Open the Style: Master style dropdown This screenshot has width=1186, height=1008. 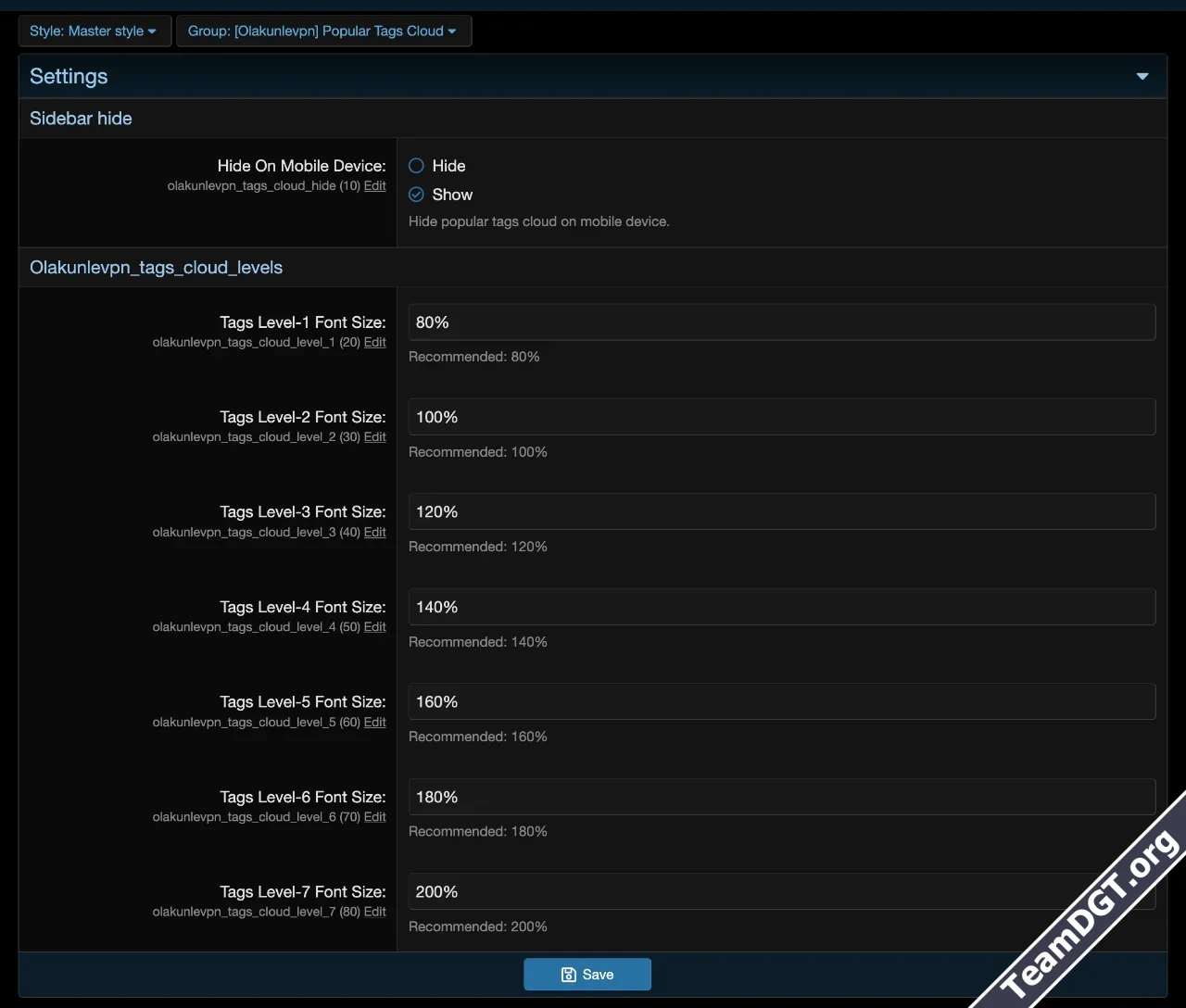click(x=94, y=31)
